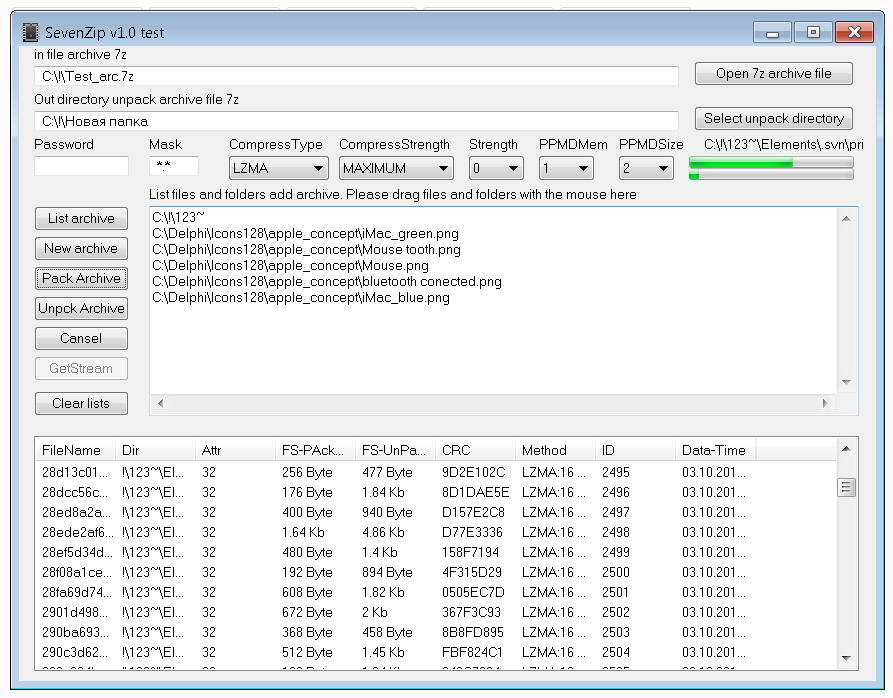
Task: Click the Mask input field
Action: click(174, 166)
